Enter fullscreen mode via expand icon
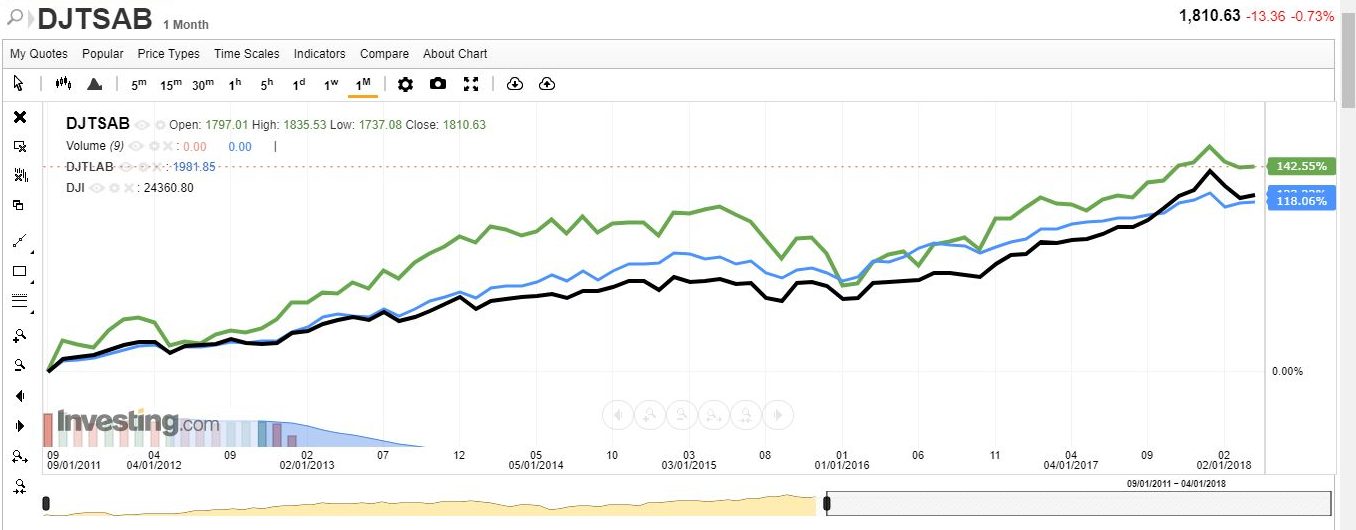This screenshot has height=530, width=1356. pos(471,84)
